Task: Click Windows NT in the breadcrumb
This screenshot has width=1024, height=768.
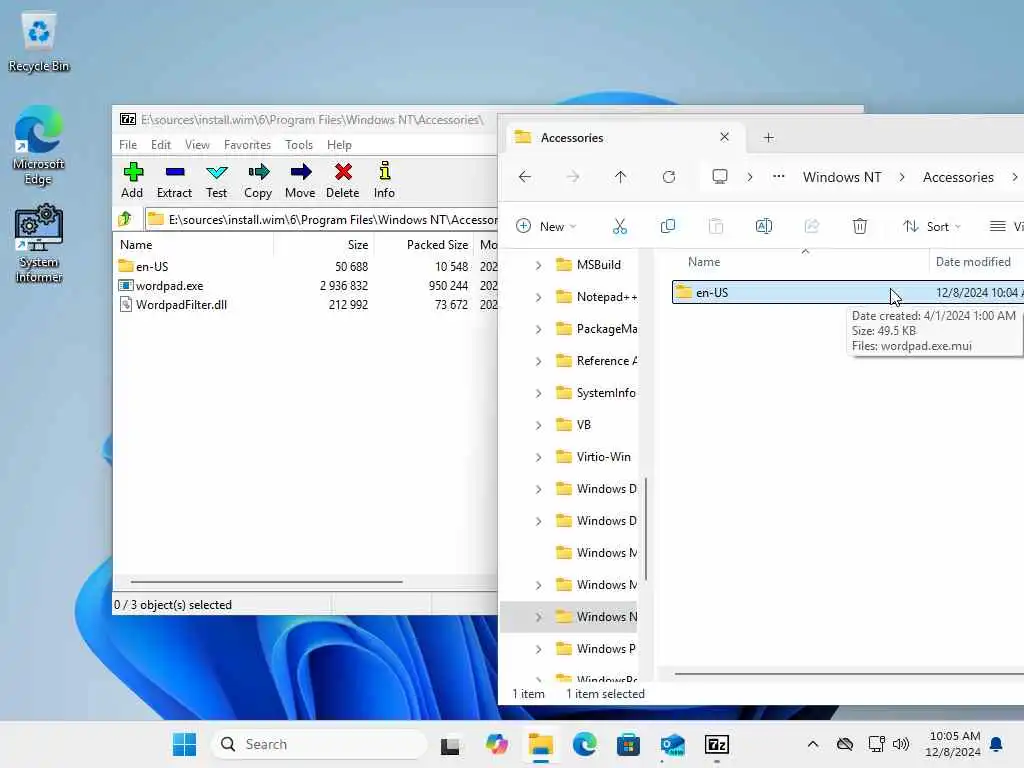Action: (842, 177)
